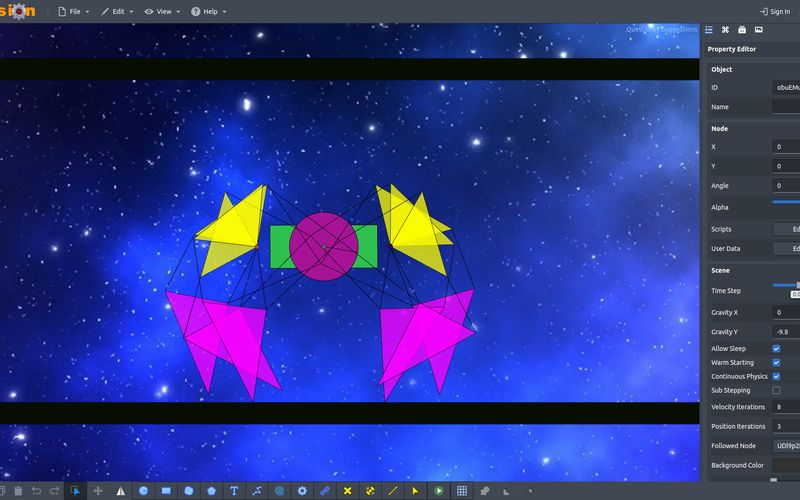Click the Angle value field
Screen dimensions: 800x500
pyautogui.click(x=786, y=185)
